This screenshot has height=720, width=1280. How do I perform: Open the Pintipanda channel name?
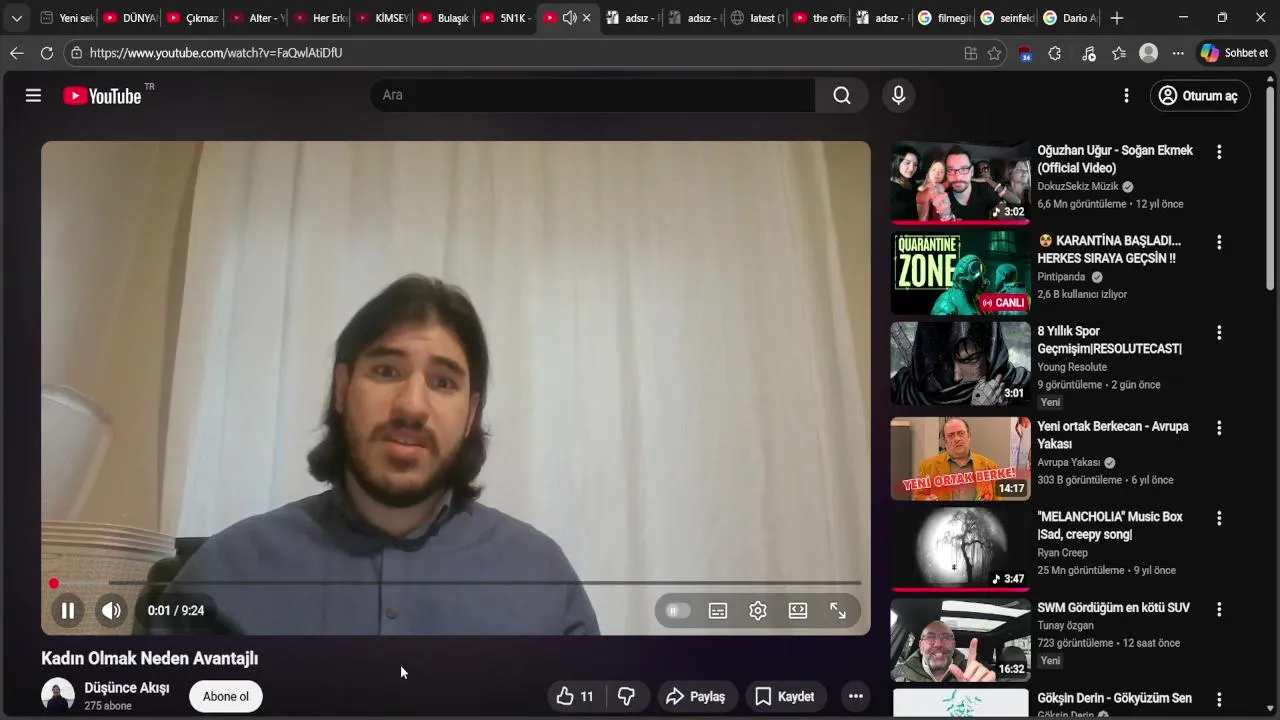(x=1061, y=277)
